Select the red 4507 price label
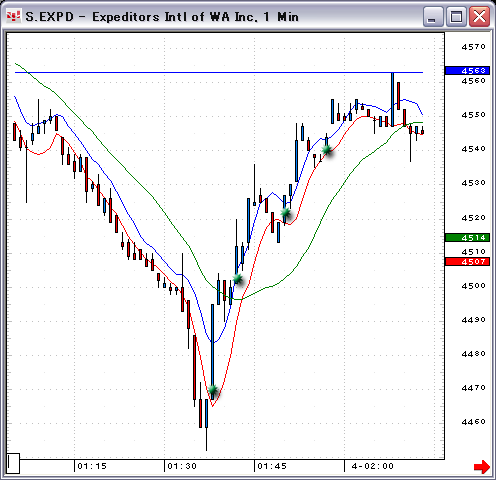The width and height of the screenshot is (496, 480). pos(467,261)
